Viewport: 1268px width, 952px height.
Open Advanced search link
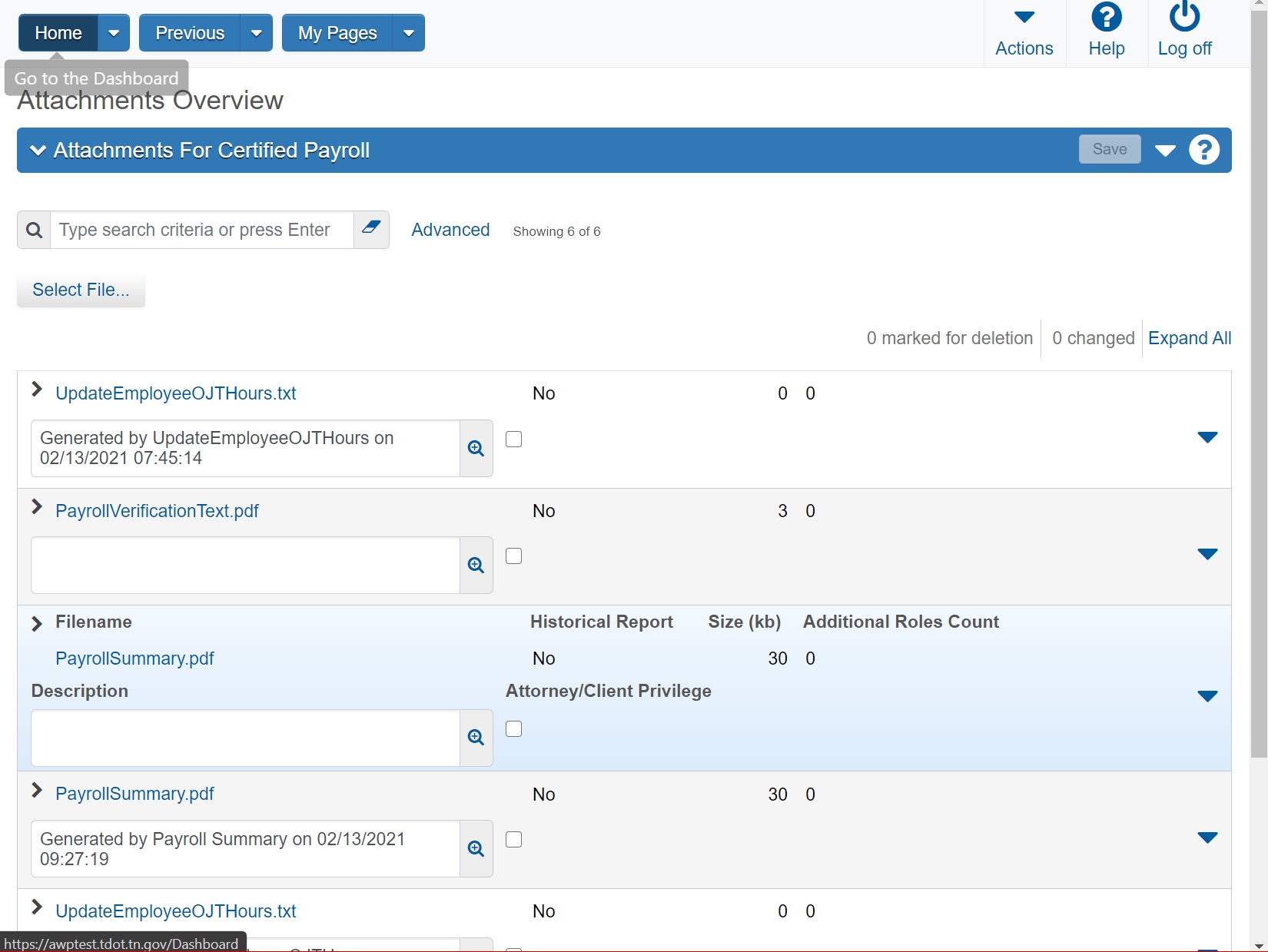coord(450,230)
